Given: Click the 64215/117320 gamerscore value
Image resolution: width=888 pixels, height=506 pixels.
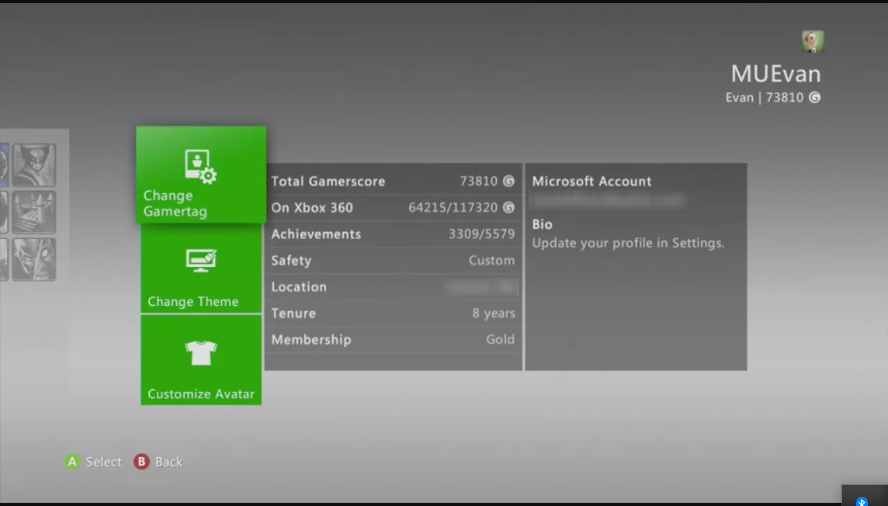Looking at the screenshot, I should [453, 207].
